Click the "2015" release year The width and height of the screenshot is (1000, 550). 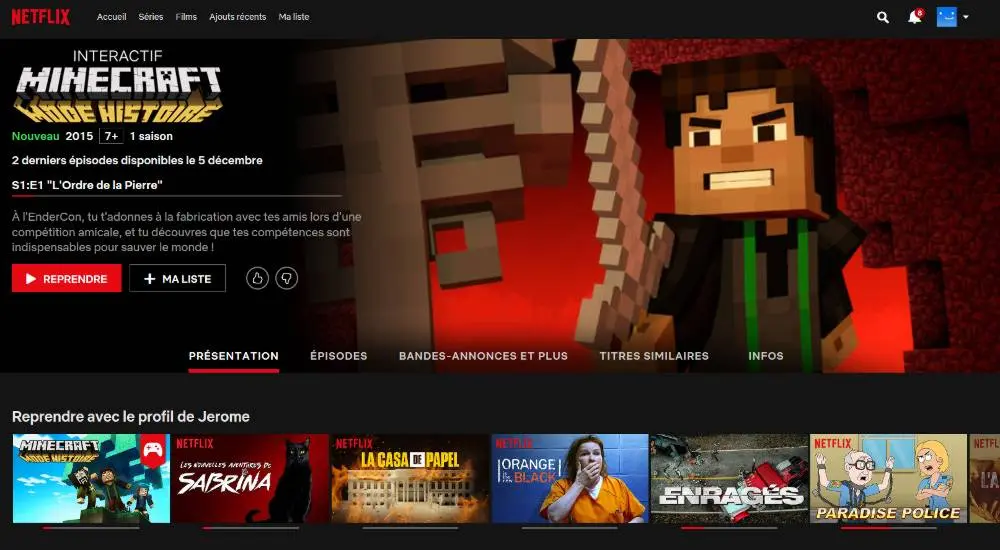click(x=79, y=136)
